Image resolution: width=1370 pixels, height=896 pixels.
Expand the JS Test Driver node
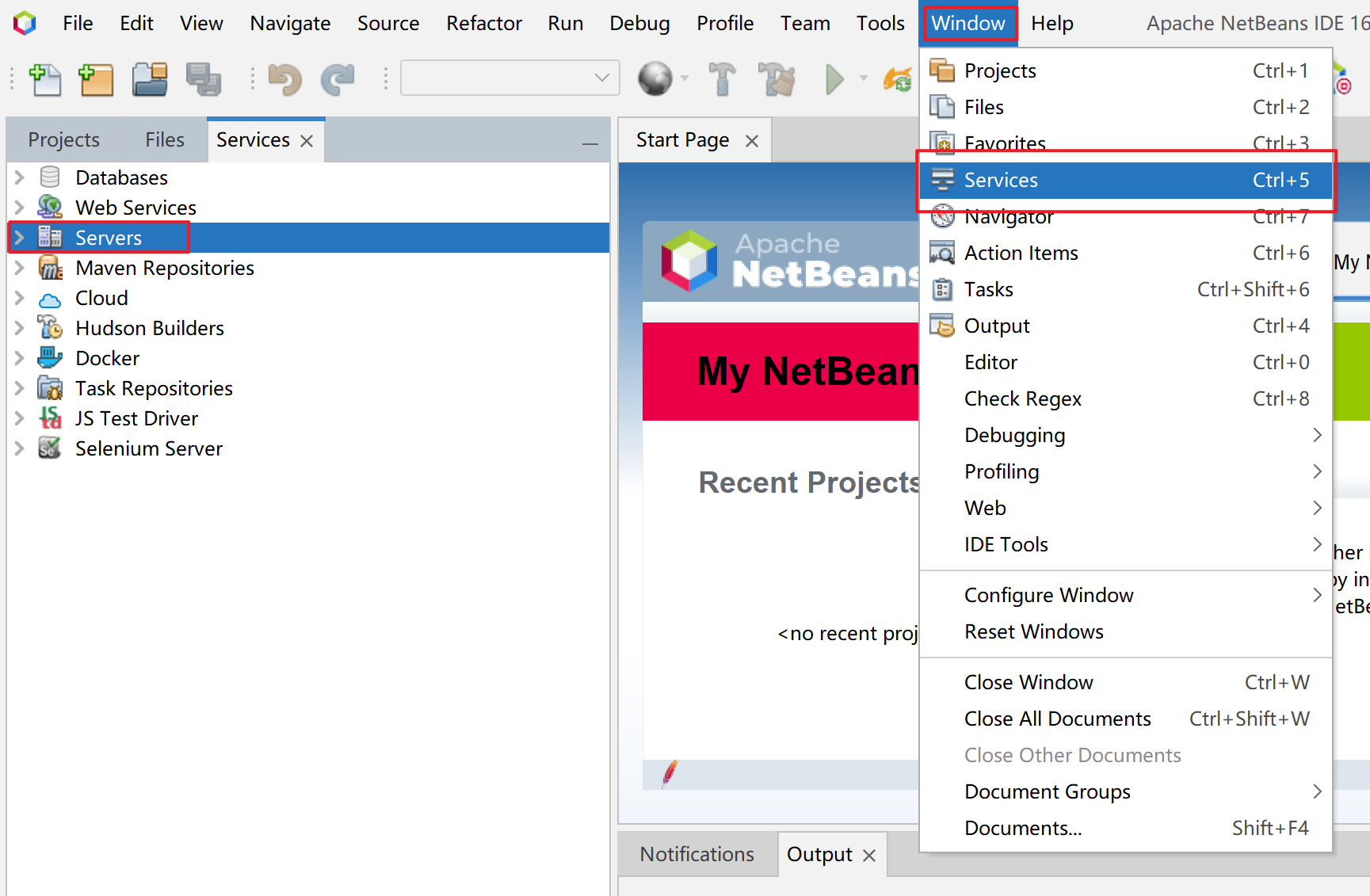point(20,417)
